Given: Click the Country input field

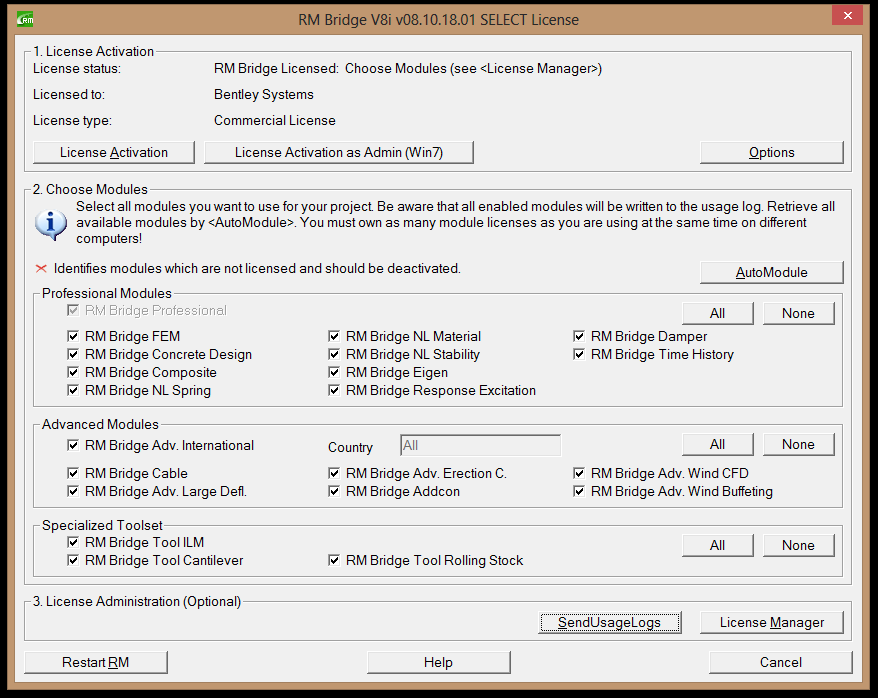Looking at the screenshot, I should click(480, 446).
